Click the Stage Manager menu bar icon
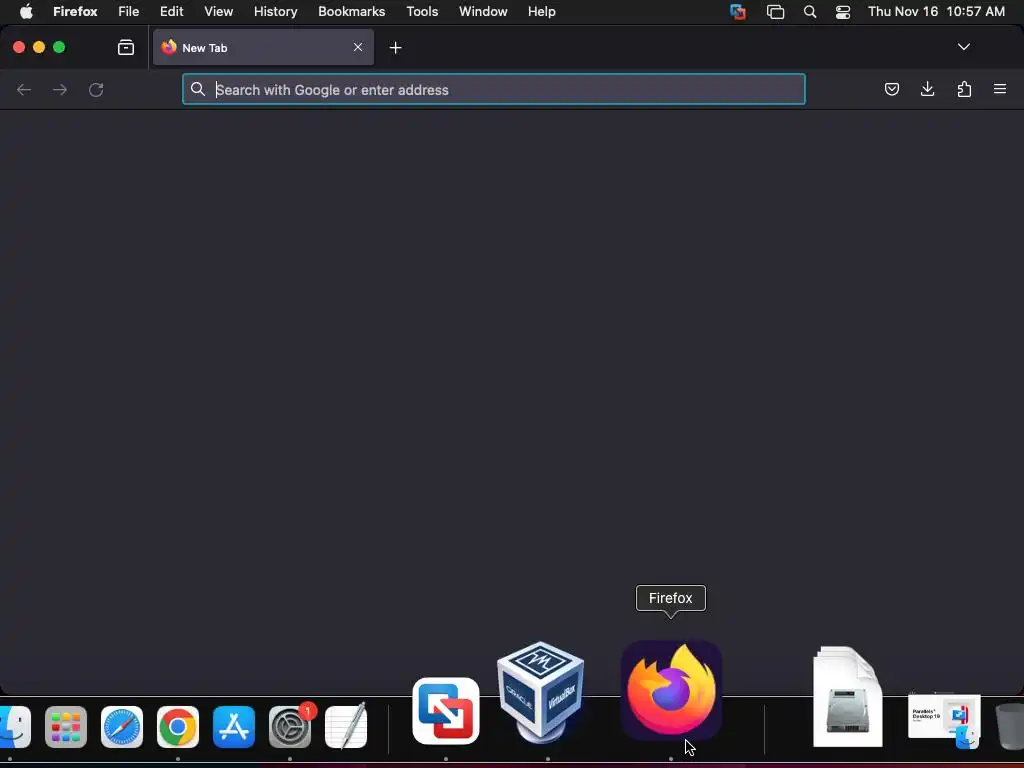Image resolution: width=1024 pixels, height=768 pixels. [x=775, y=12]
